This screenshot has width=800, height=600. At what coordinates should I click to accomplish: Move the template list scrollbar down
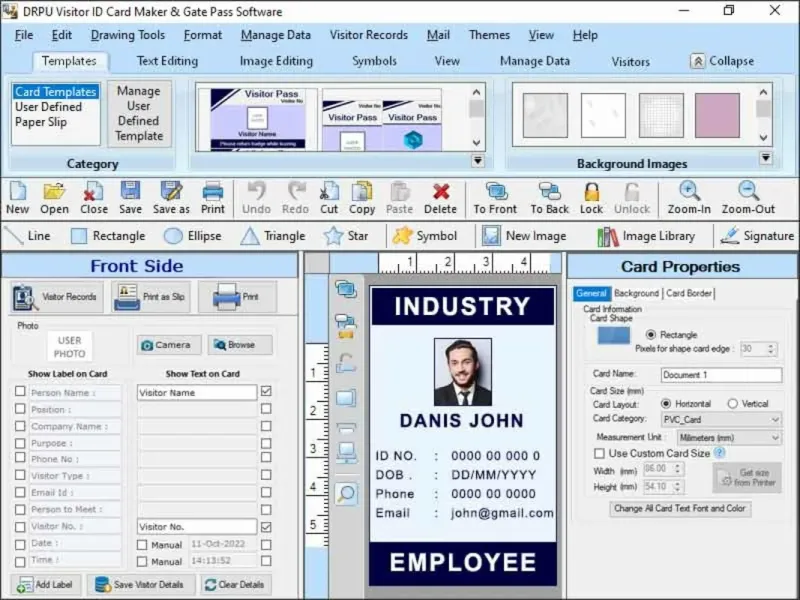click(x=476, y=143)
